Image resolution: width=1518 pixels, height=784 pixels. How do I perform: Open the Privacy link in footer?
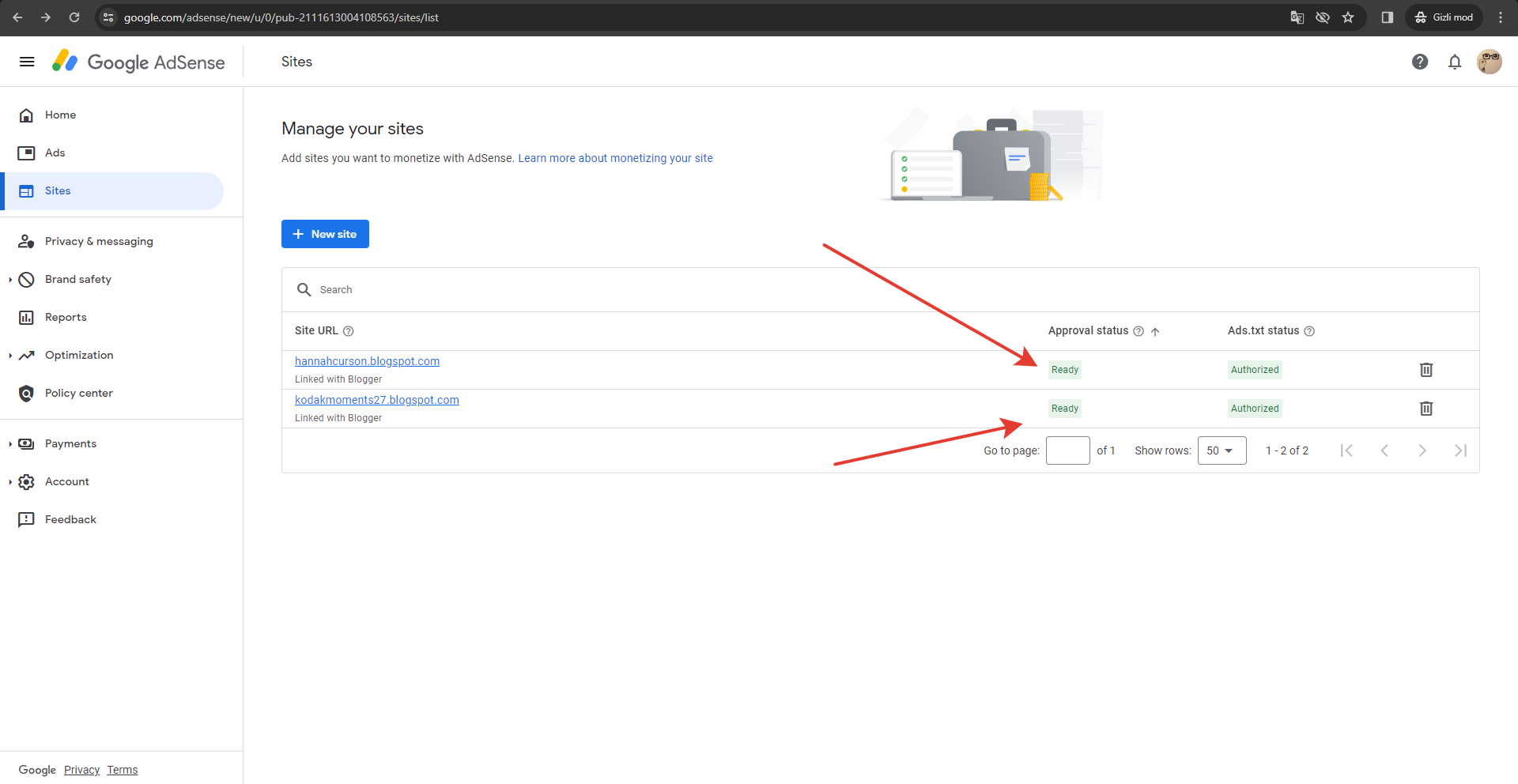click(81, 770)
